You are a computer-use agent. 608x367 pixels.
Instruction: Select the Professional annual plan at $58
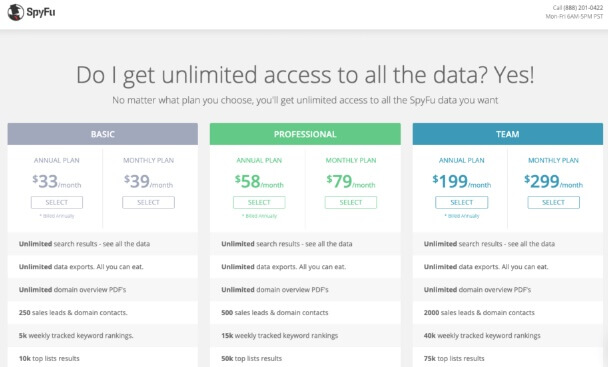(x=259, y=203)
